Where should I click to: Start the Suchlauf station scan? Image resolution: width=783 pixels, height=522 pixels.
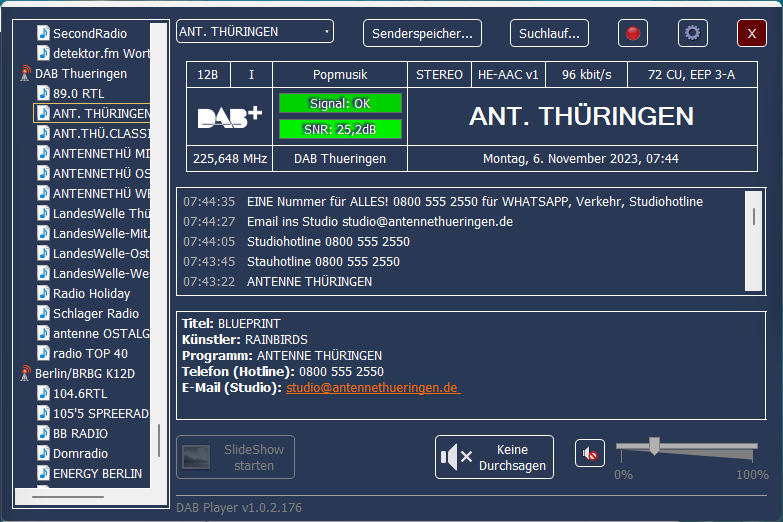[x=549, y=33]
